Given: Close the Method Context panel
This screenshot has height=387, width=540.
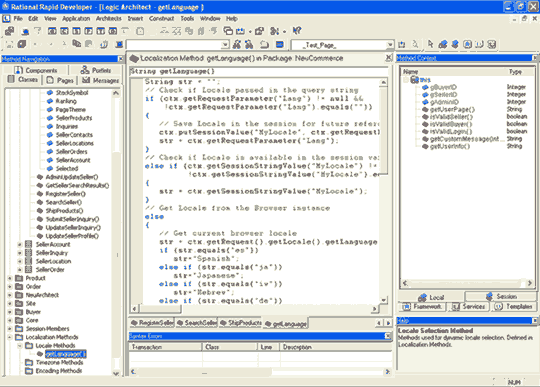Looking at the screenshot, I should coord(535,58).
